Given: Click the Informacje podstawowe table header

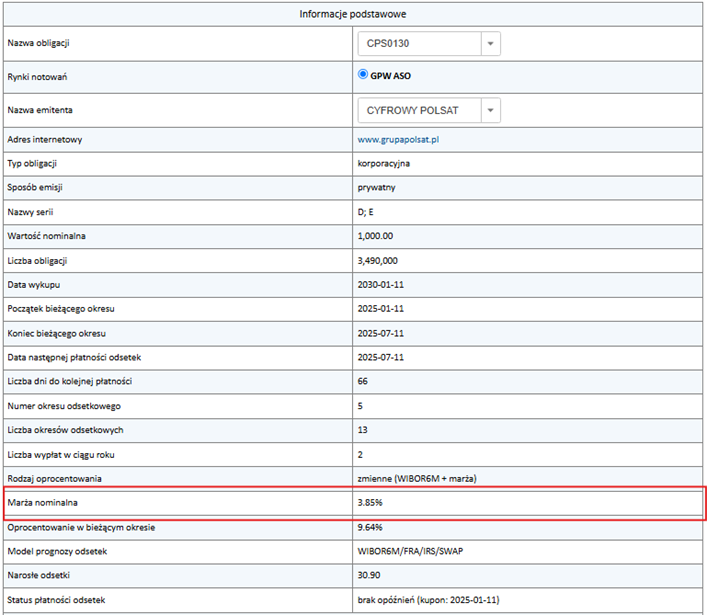Looking at the screenshot, I should (x=352, y=14).
